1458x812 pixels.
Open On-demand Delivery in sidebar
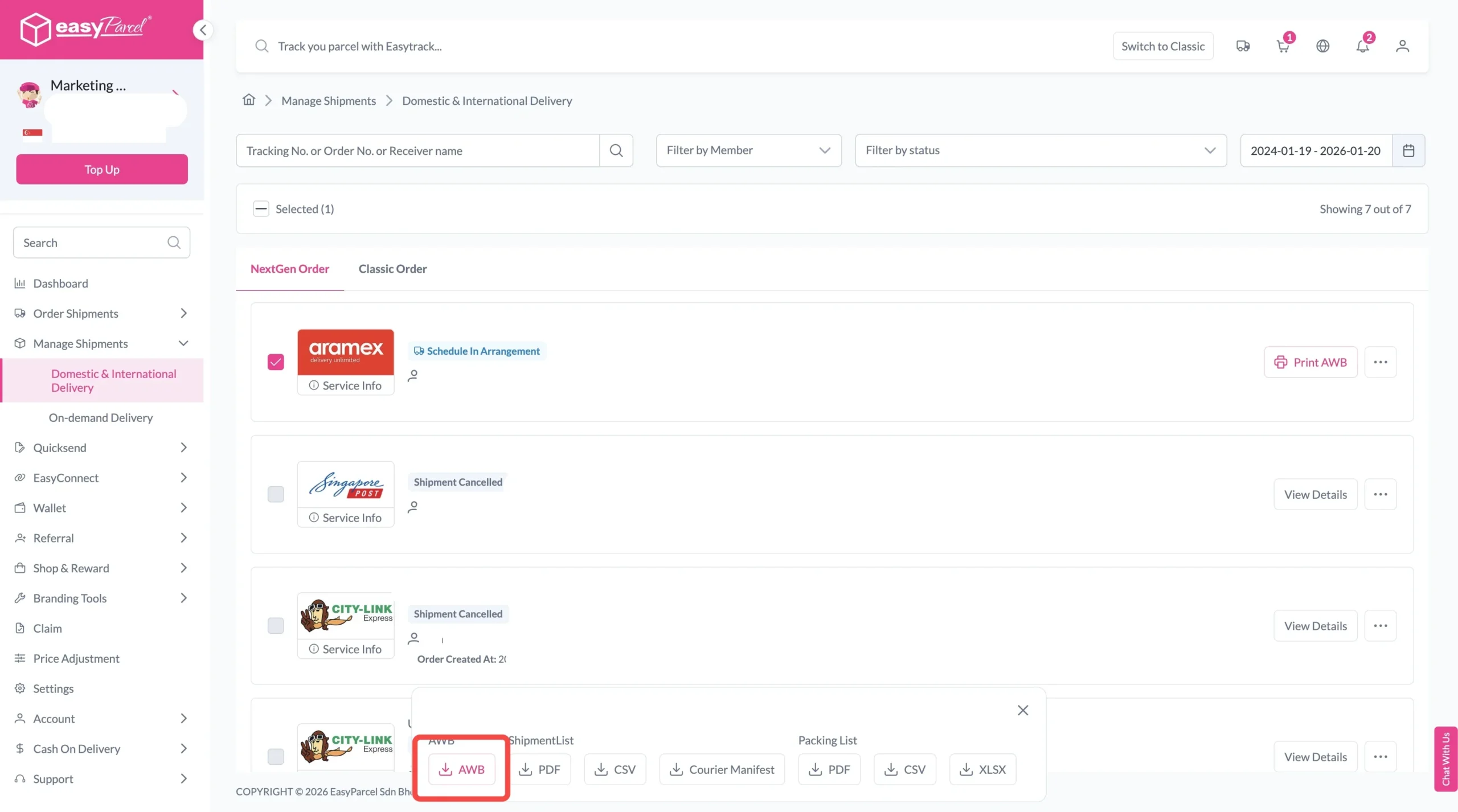101,418
